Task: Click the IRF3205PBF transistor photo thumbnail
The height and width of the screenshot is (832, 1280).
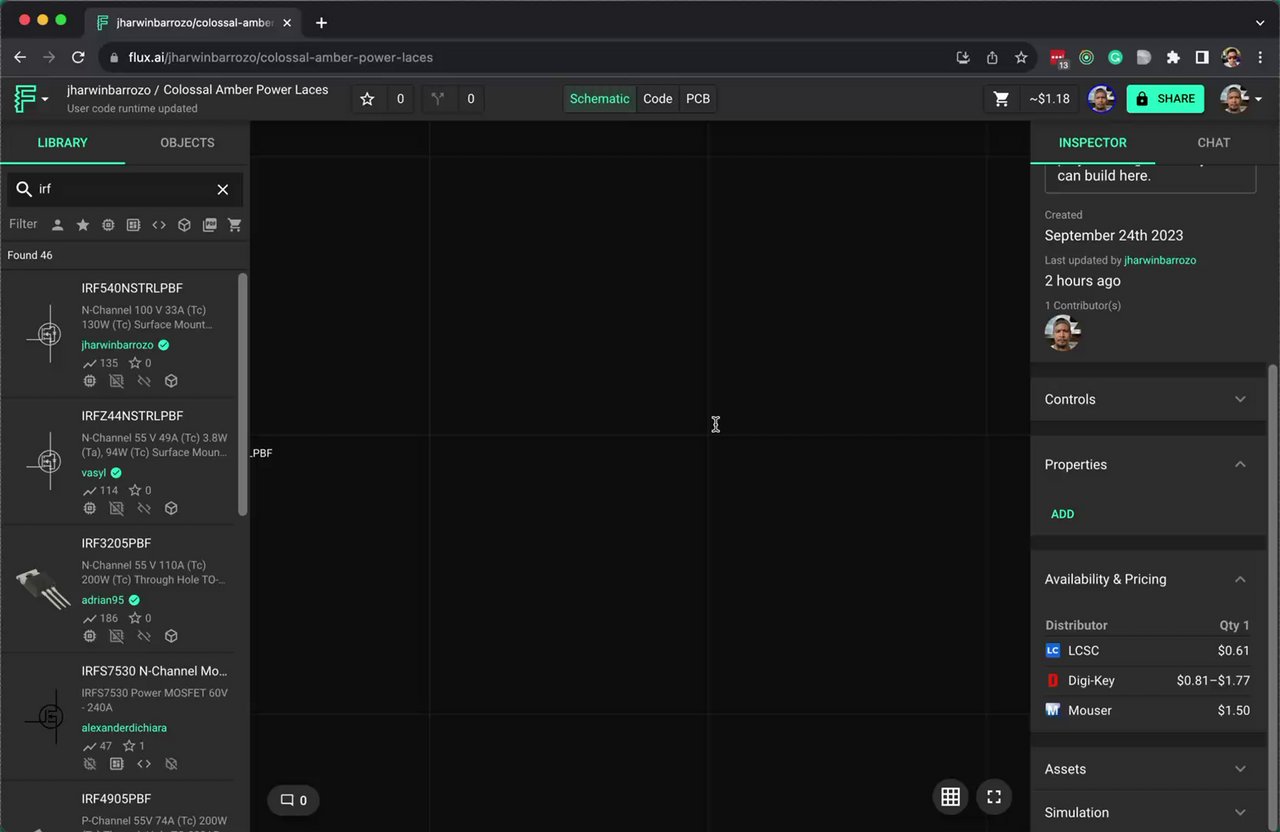Action: coord(43,588)
